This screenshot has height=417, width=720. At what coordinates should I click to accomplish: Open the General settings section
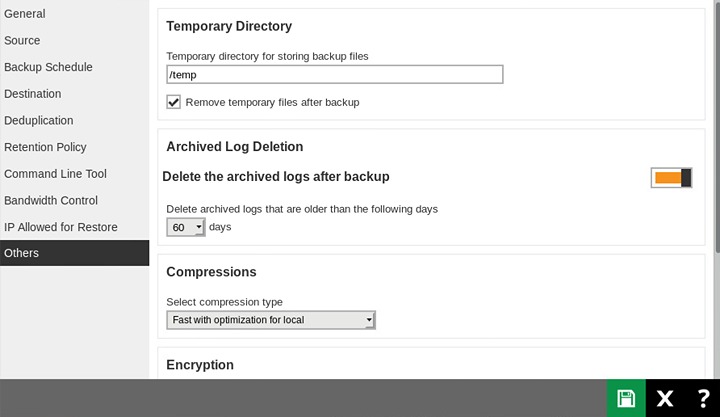coord(25,14)
